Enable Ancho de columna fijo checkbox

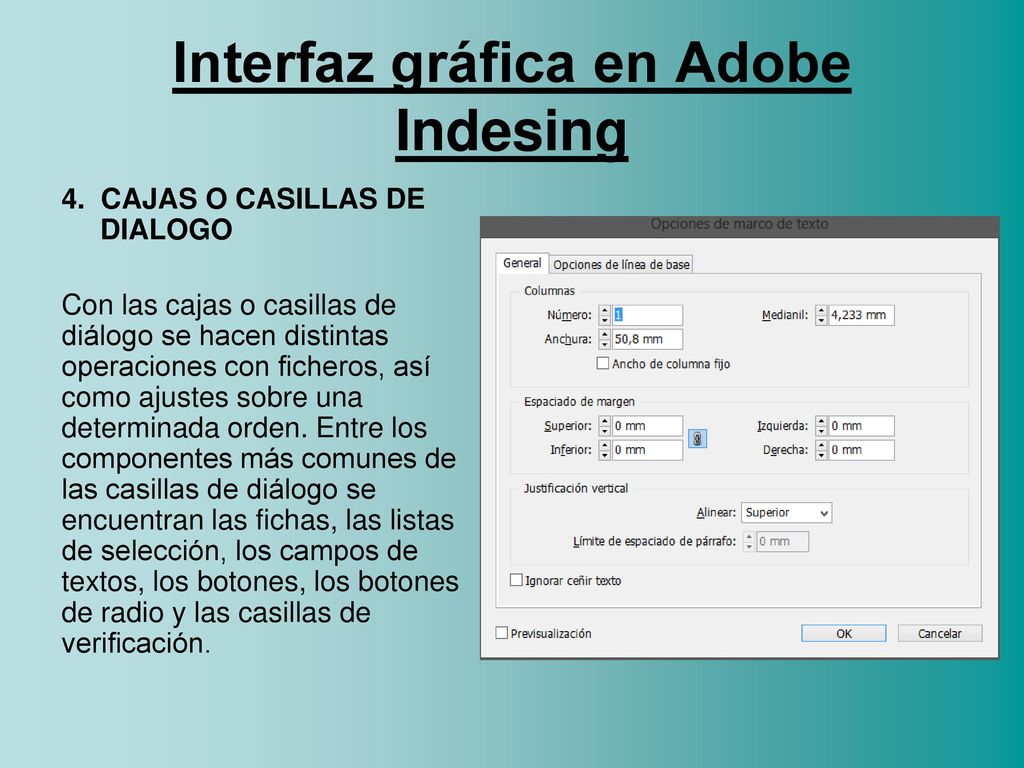(603, 363)
